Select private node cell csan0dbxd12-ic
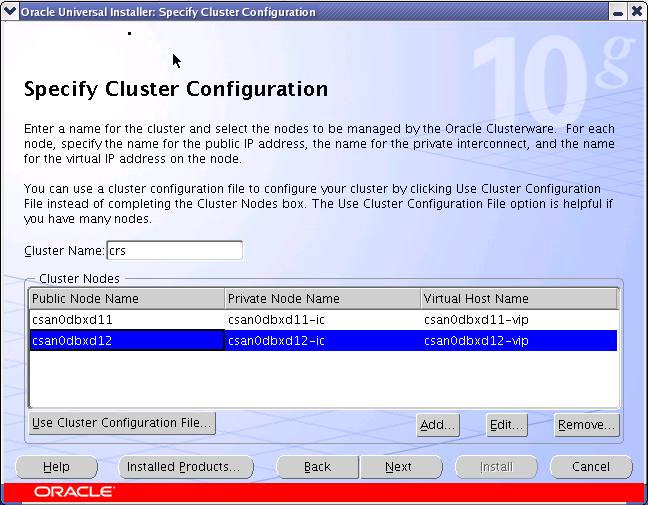 (323, 341)
